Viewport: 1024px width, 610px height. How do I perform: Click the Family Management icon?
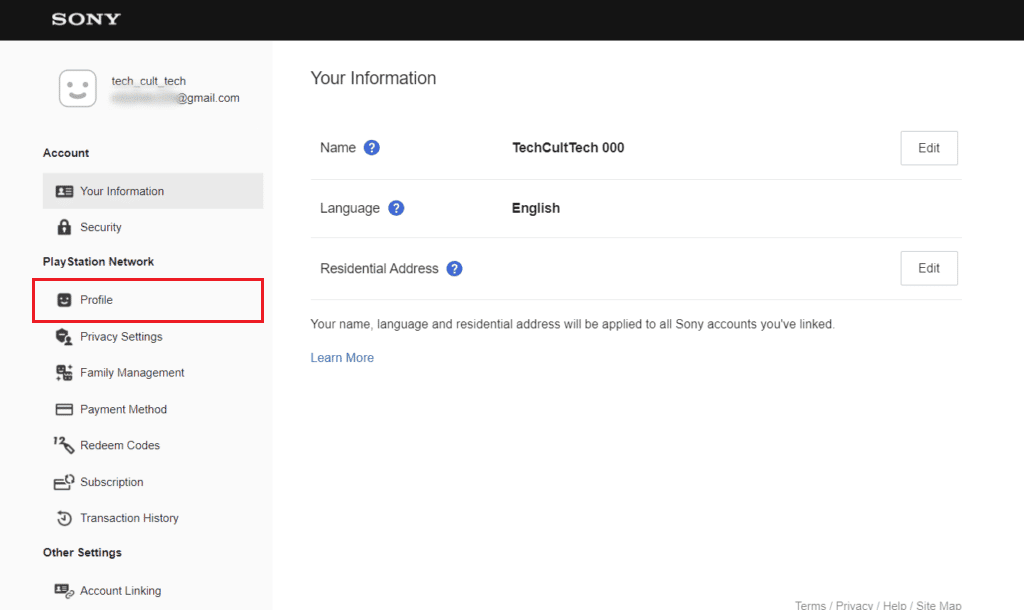64,373
